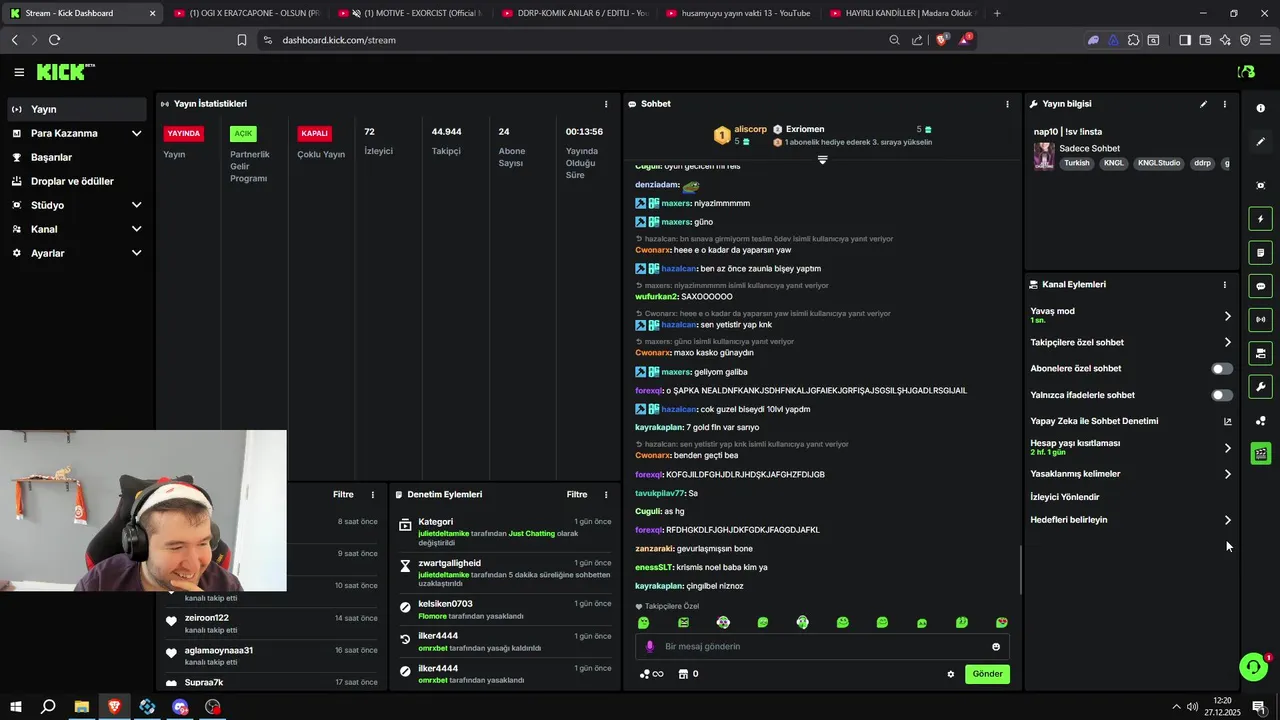Select Droplar ve ödüller in left sidebar
This screenshot has height=720, width=1280.
pyautogui.click(x=77, y=181)
